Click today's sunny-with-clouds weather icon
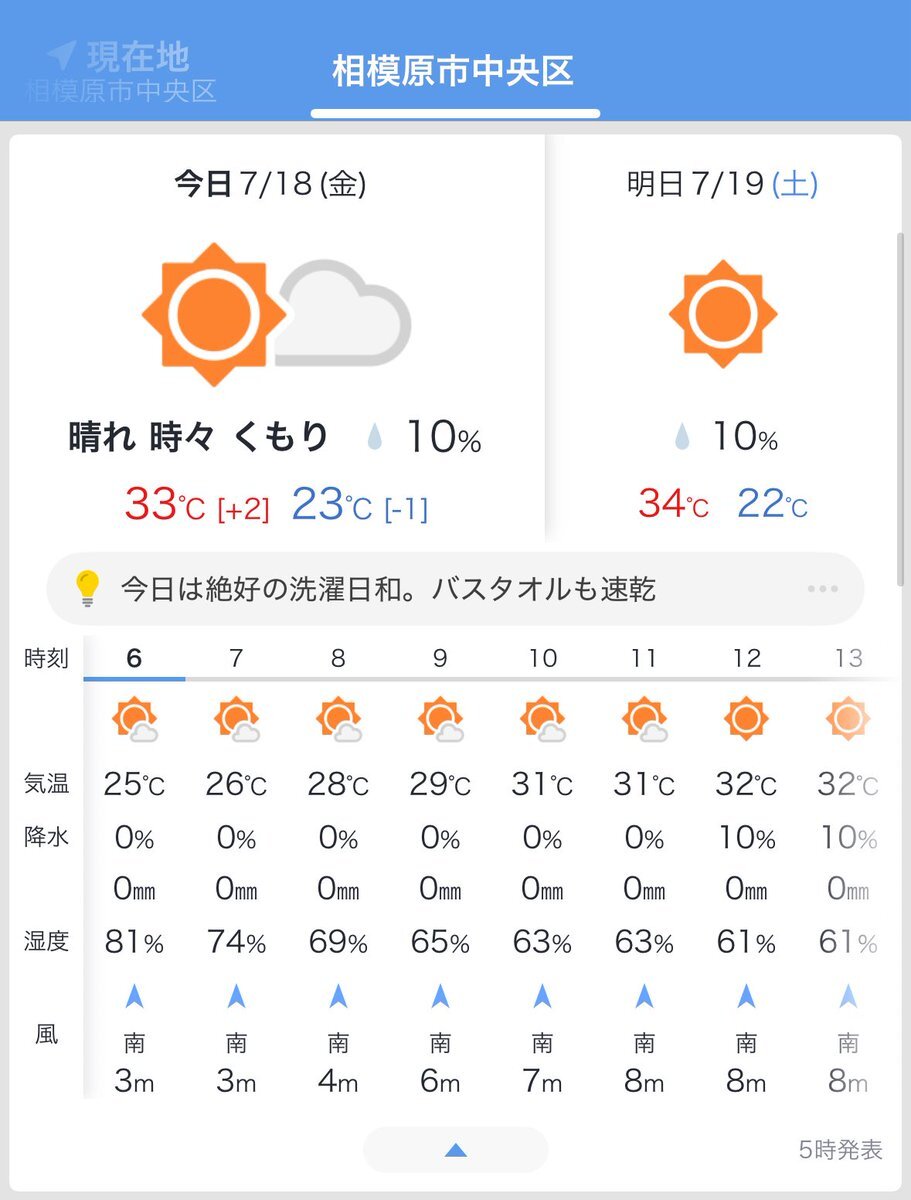The height and width of the screenshot is (1200, 911). [277, 314]
